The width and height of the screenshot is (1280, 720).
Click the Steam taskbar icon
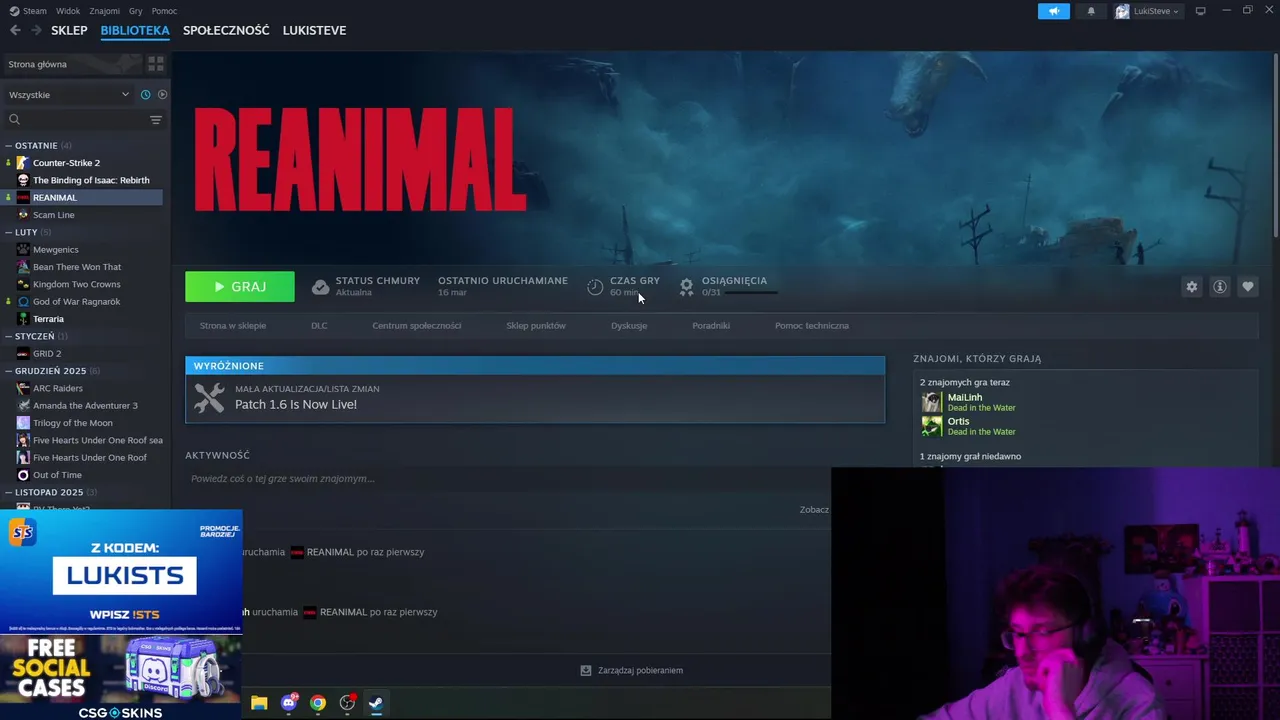tap(376, 703)
